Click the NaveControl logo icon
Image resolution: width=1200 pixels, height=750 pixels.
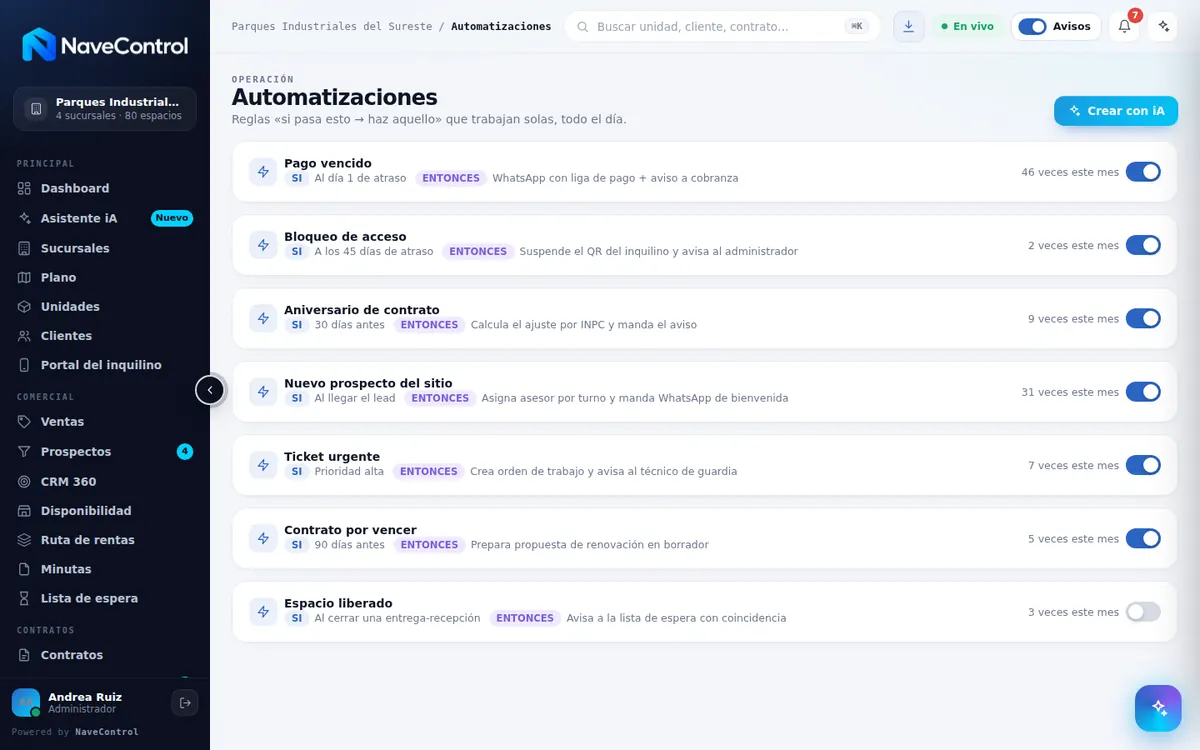click(39, 45)
